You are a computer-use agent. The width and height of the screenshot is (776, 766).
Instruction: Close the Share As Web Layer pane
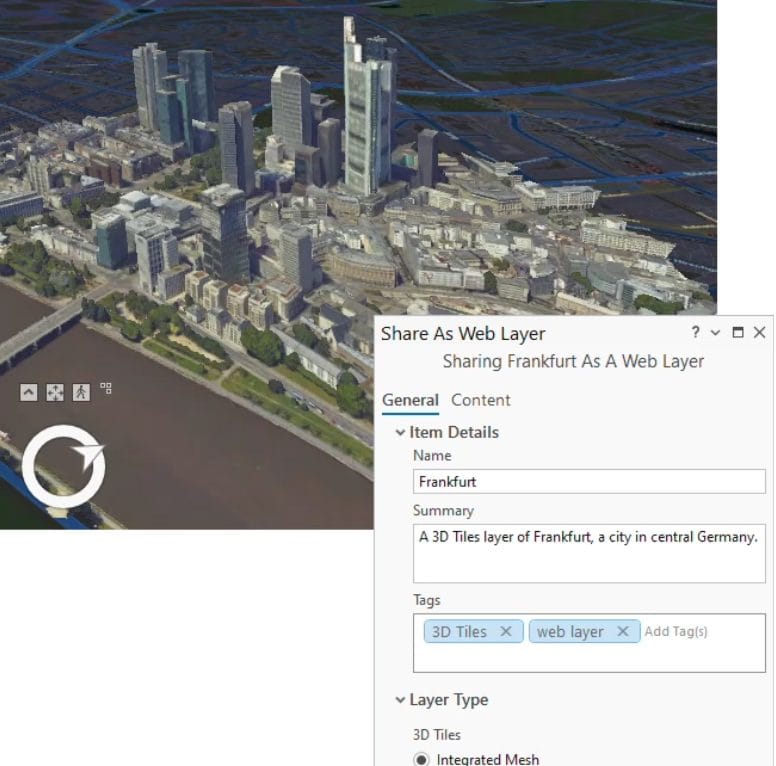pyautogui.click(x=759, y=333)
